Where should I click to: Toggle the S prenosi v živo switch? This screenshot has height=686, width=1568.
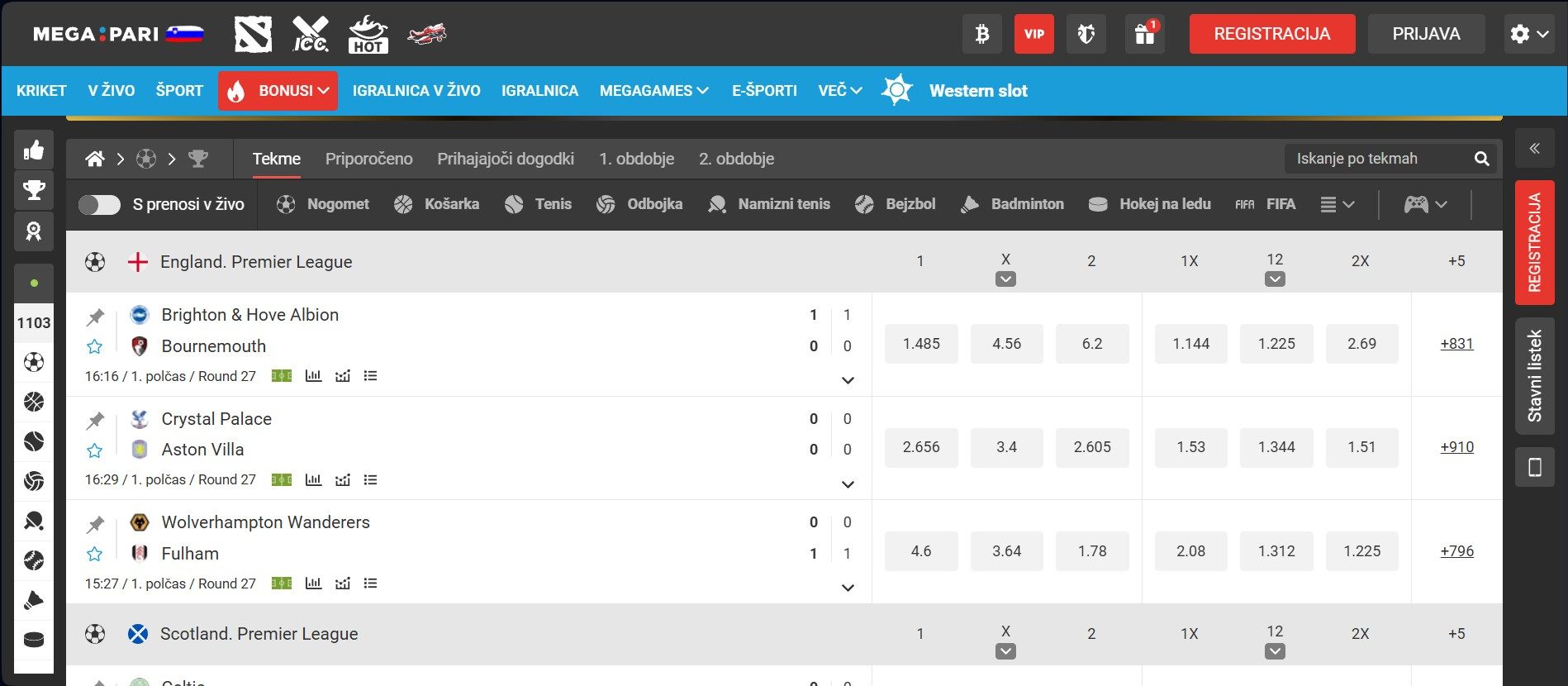[x=99, y=205]
